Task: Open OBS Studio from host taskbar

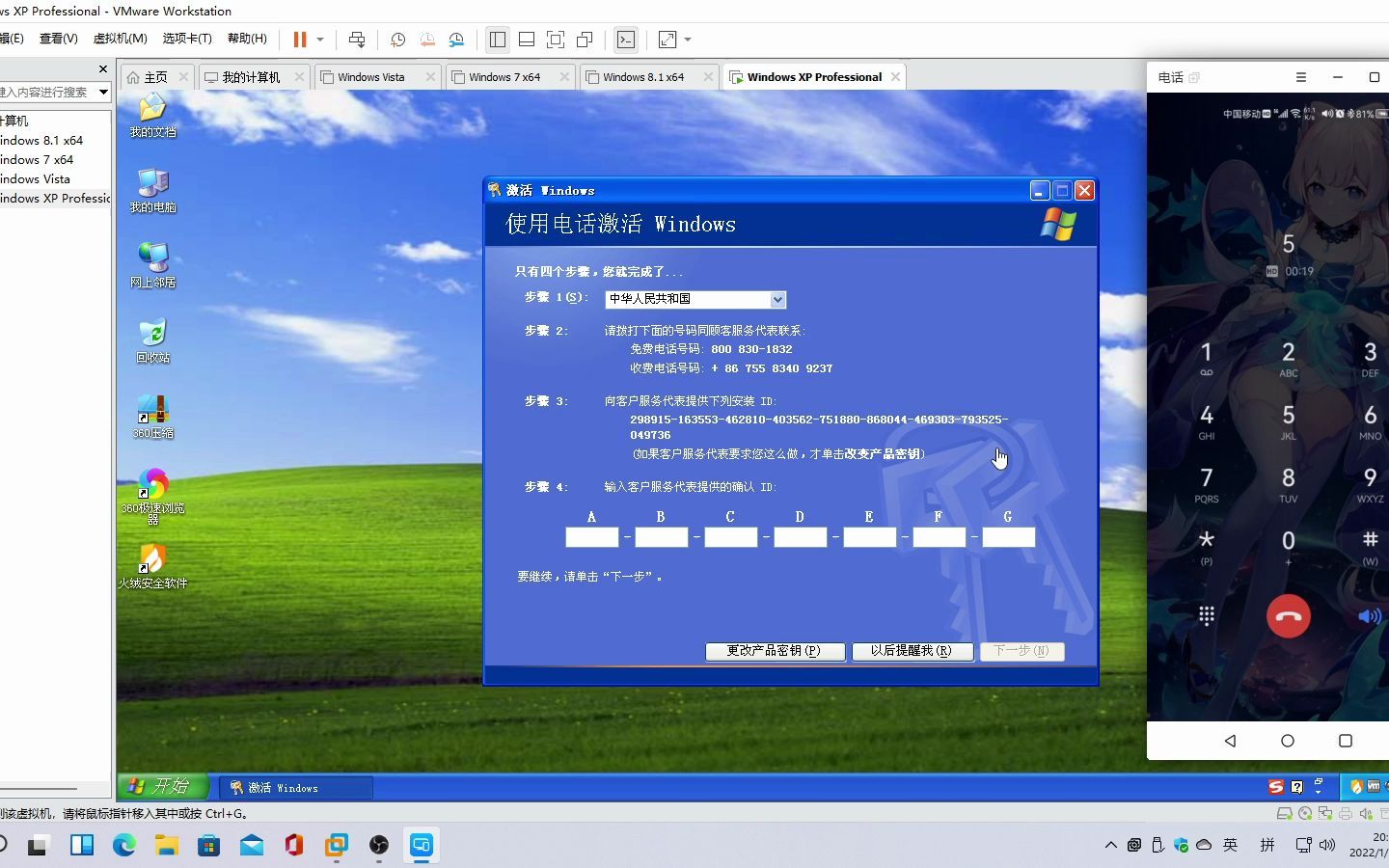Action: pyautogui.click(x=379, y=846)
